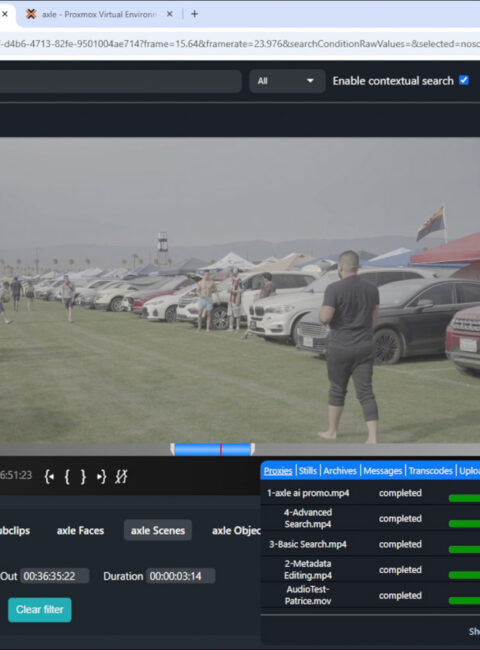The height and width of the screenshot is (650, 480).
Task: Click the browser address bar URL
Action: 240,44
